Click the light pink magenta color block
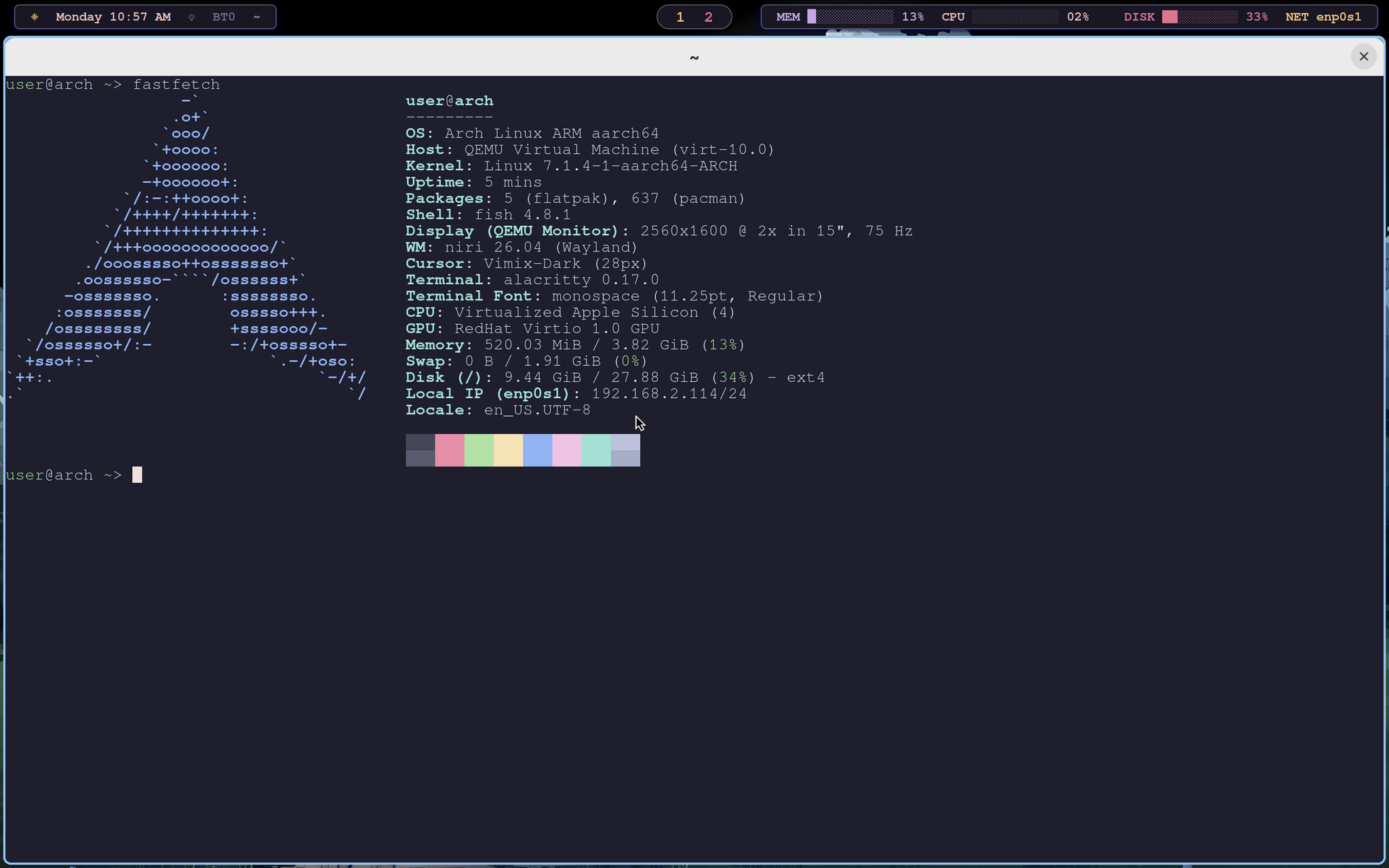The height and width of the screenshot is (868, 1389). click(567, 450)
